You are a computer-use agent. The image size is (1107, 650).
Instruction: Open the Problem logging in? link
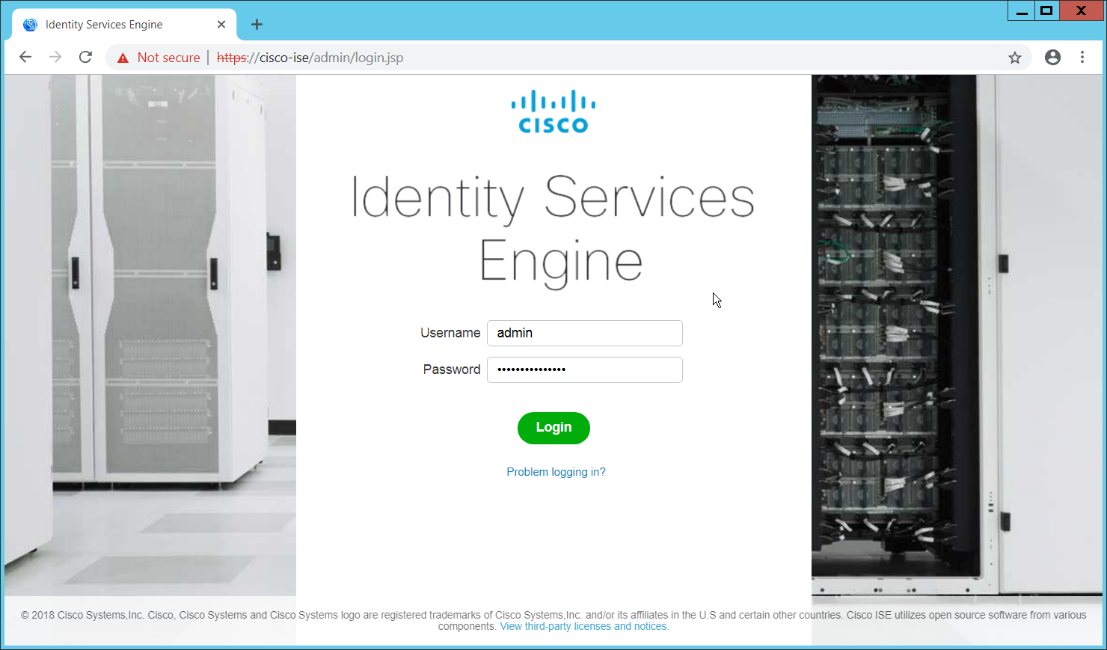click(556, 472)
